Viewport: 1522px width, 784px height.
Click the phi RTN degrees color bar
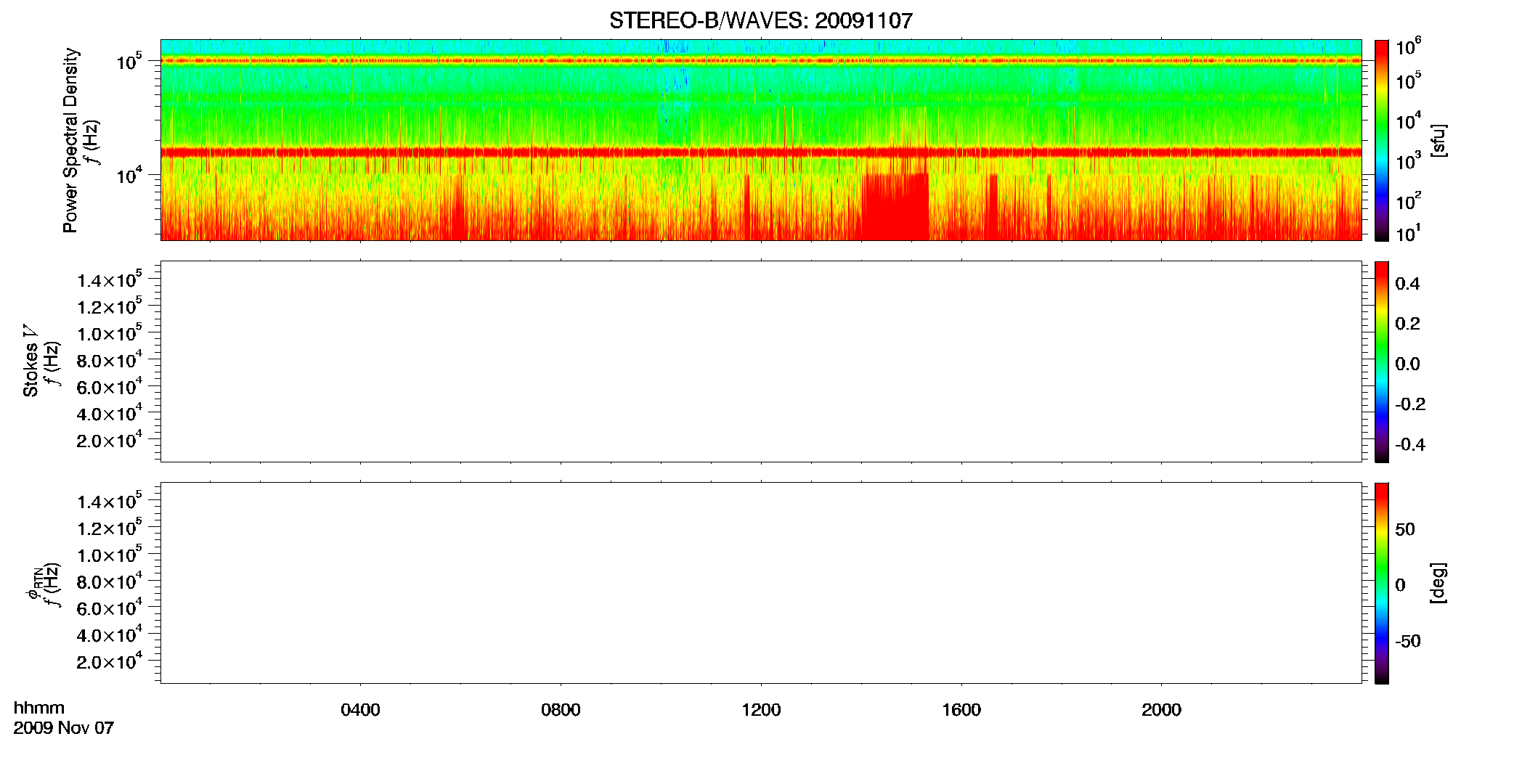tap(1382, 583)
